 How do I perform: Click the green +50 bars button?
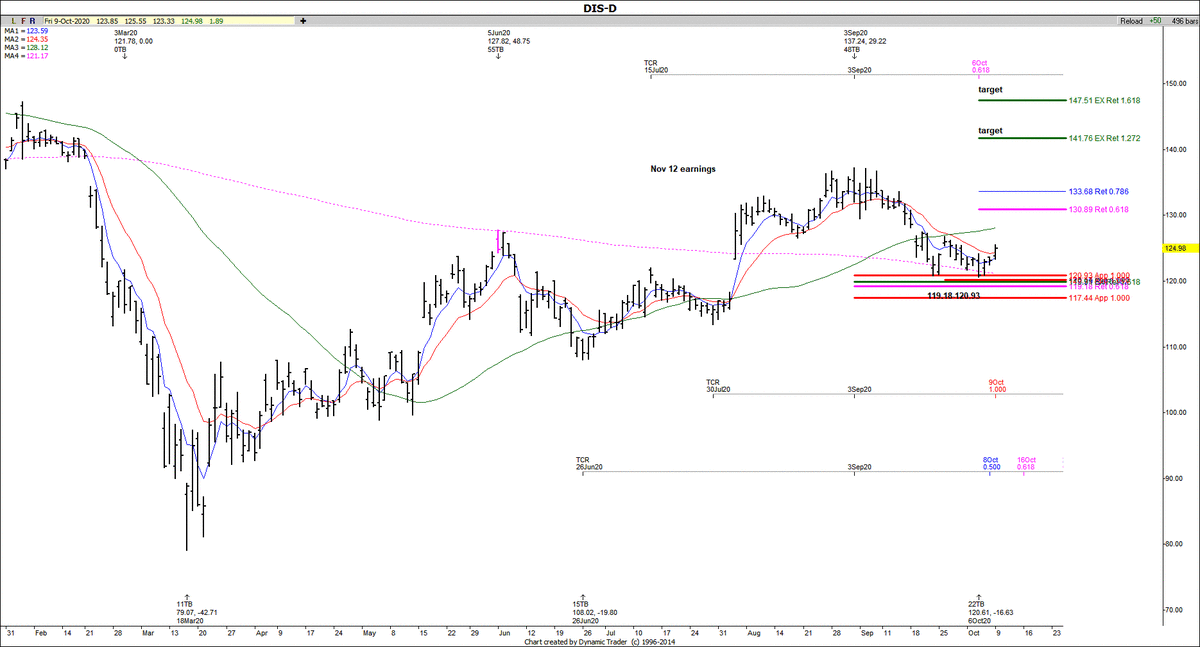point(1156,20)
